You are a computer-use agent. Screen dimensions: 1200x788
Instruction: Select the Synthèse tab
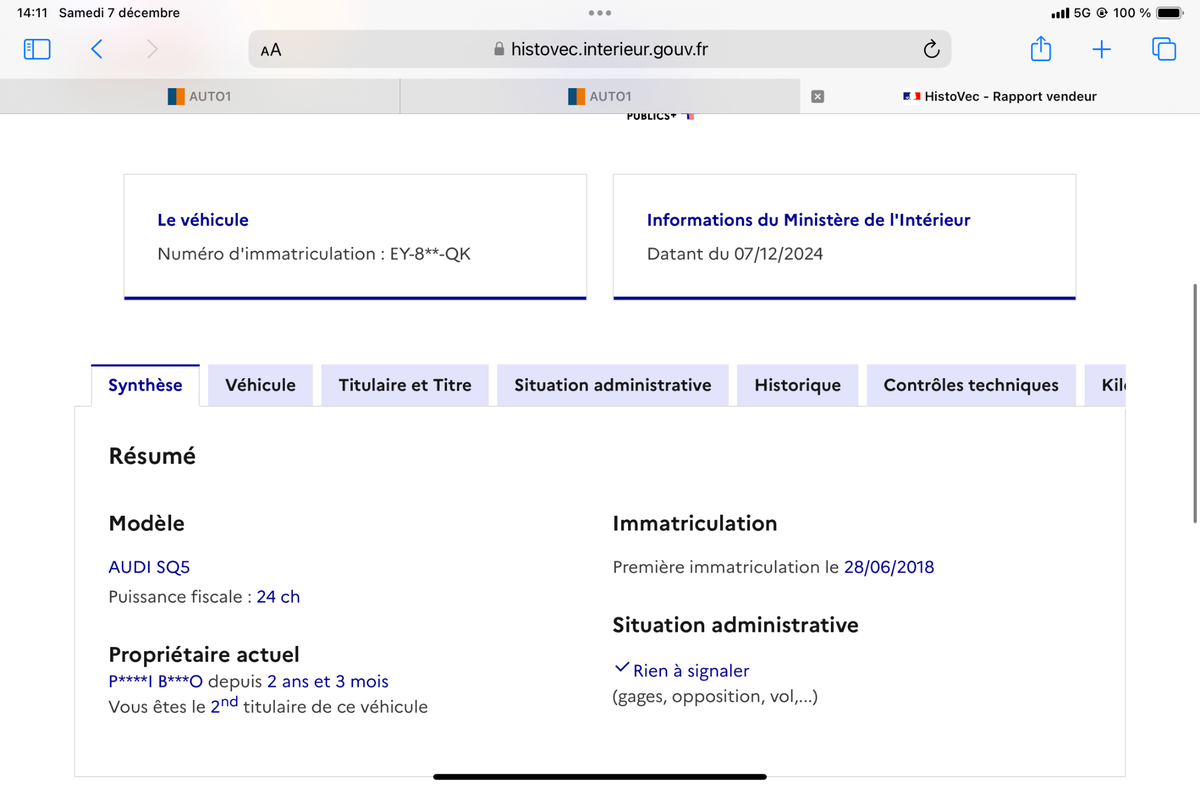(x=145, y=385)
